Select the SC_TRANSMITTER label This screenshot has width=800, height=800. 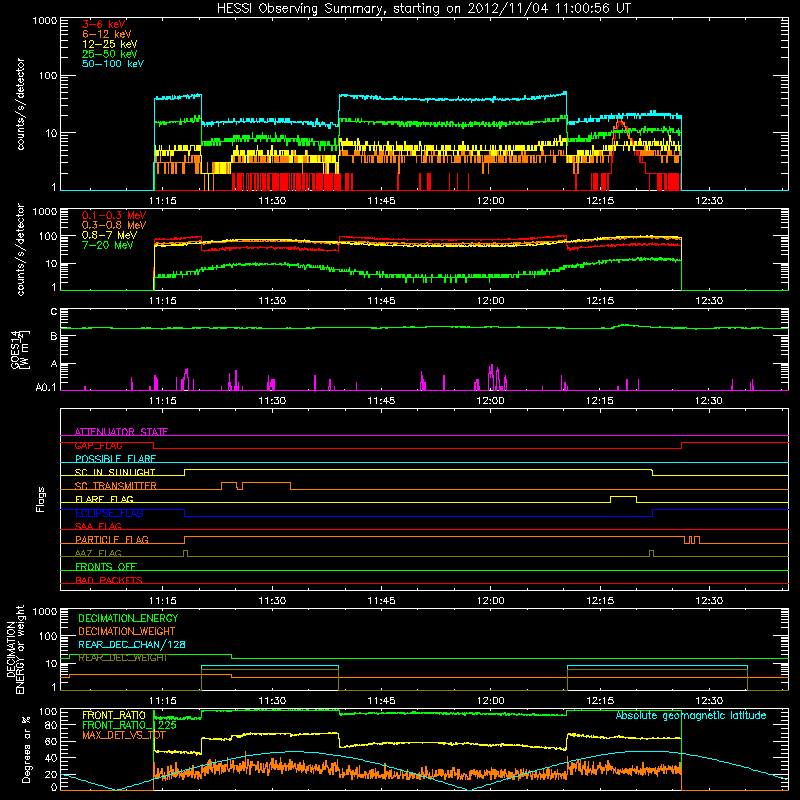click(115, 486)
